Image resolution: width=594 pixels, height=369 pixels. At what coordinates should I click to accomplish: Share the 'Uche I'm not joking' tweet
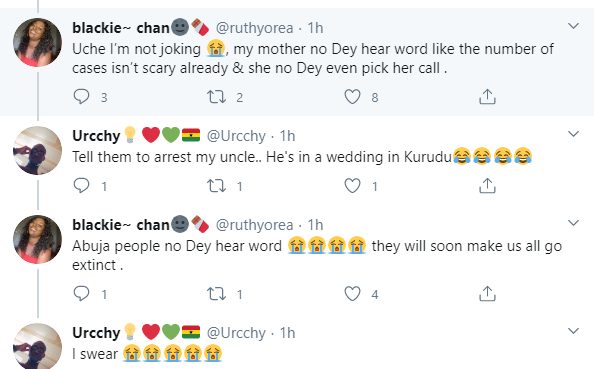point(487,97)
